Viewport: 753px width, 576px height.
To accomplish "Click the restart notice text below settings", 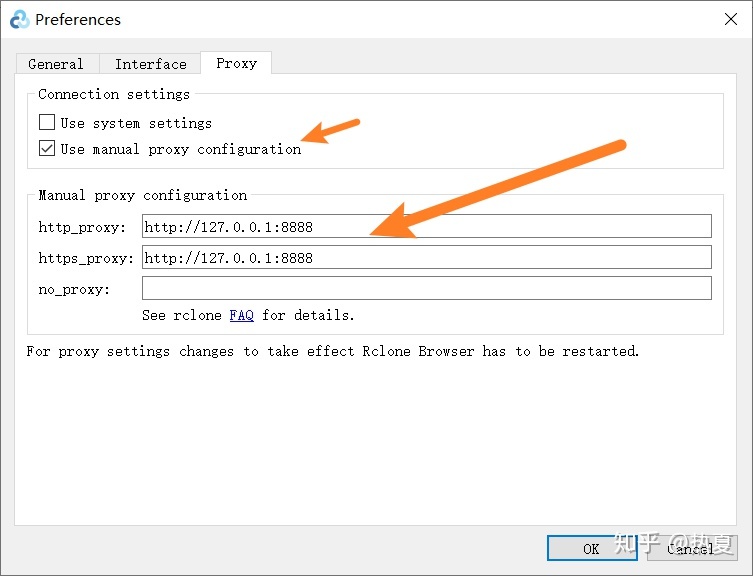I will coord(332,351).
